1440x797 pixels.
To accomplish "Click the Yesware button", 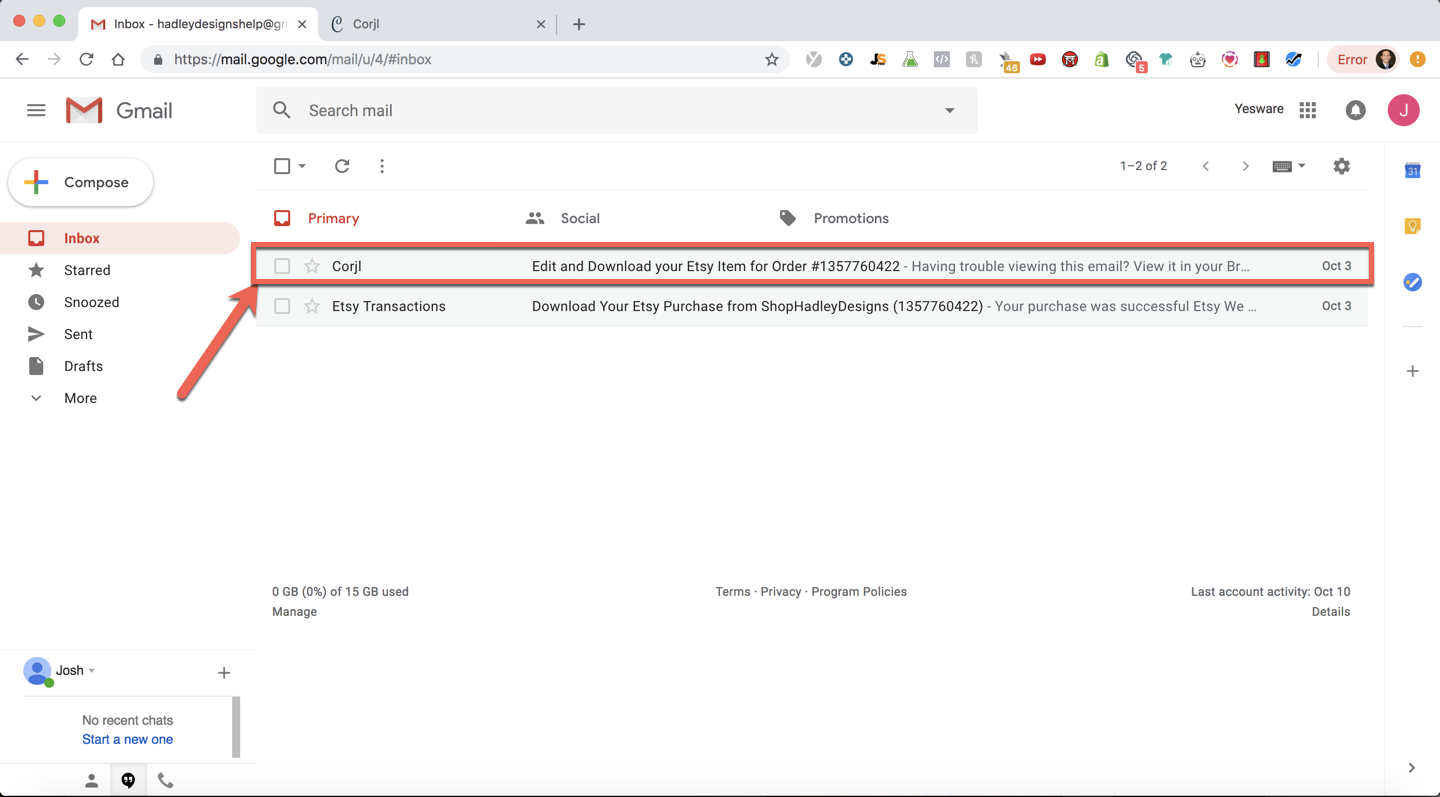I will (1259, 109).
